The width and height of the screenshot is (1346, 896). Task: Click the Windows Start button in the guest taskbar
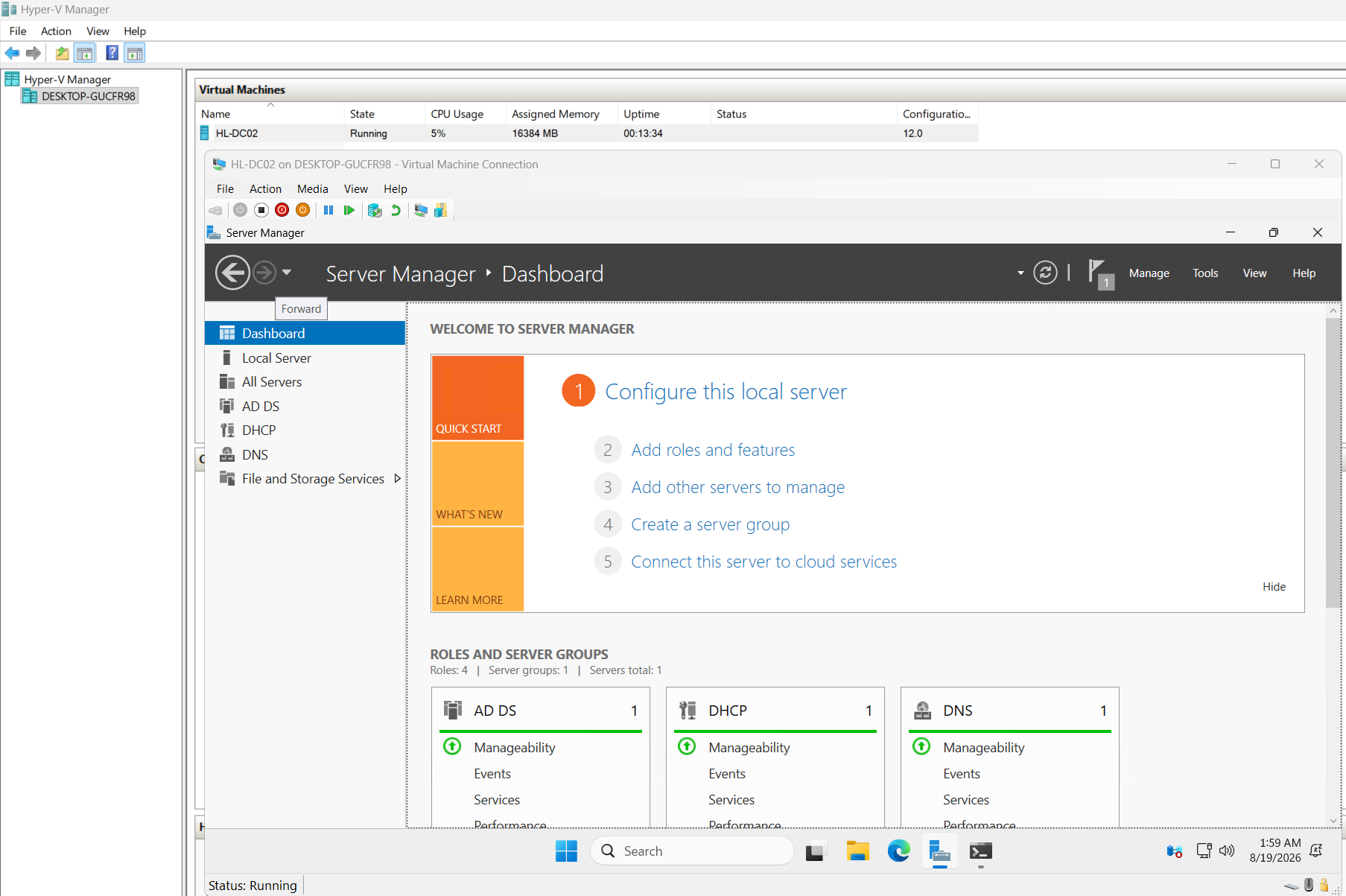[566, 851]
